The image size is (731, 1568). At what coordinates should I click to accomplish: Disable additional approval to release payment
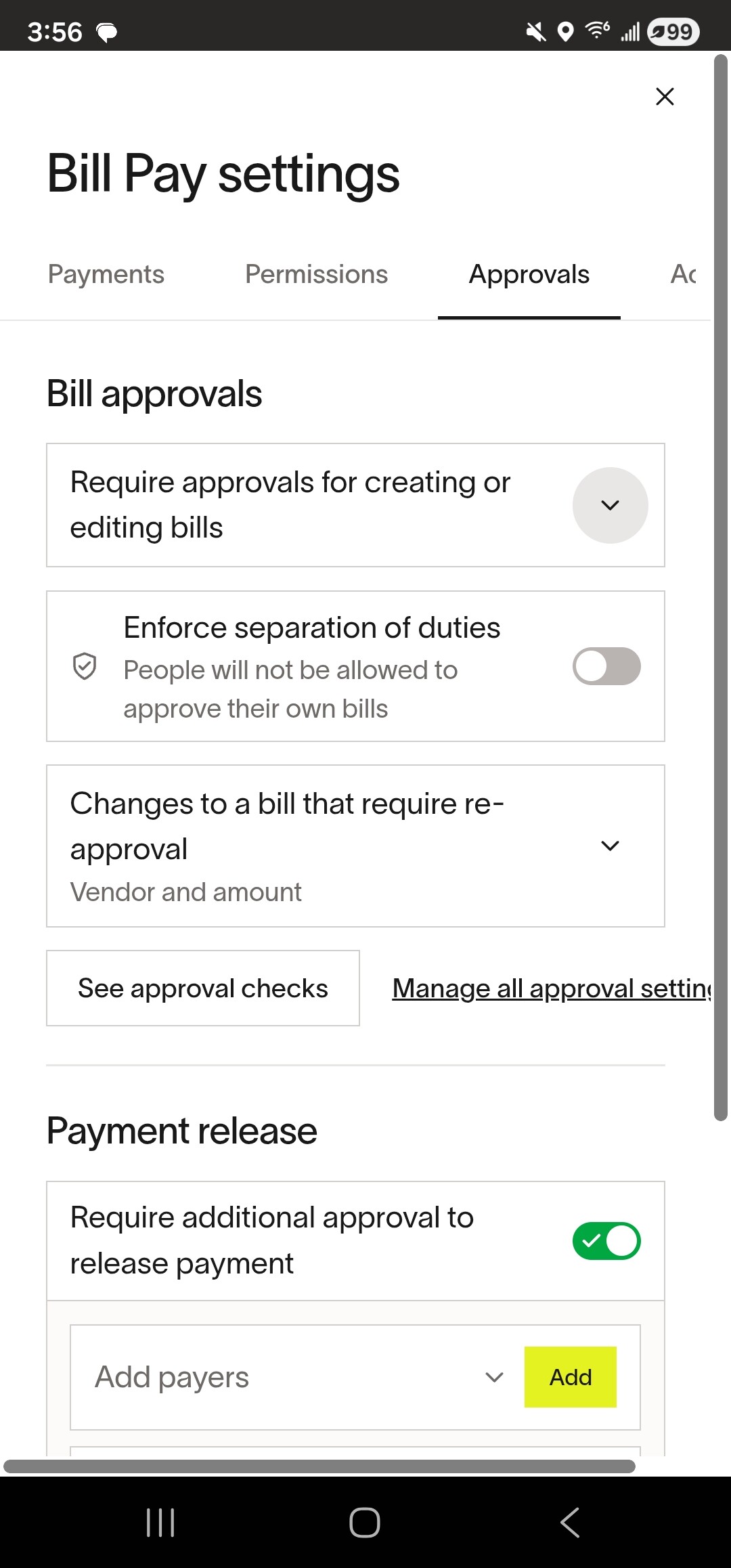tap(606, 1241)
